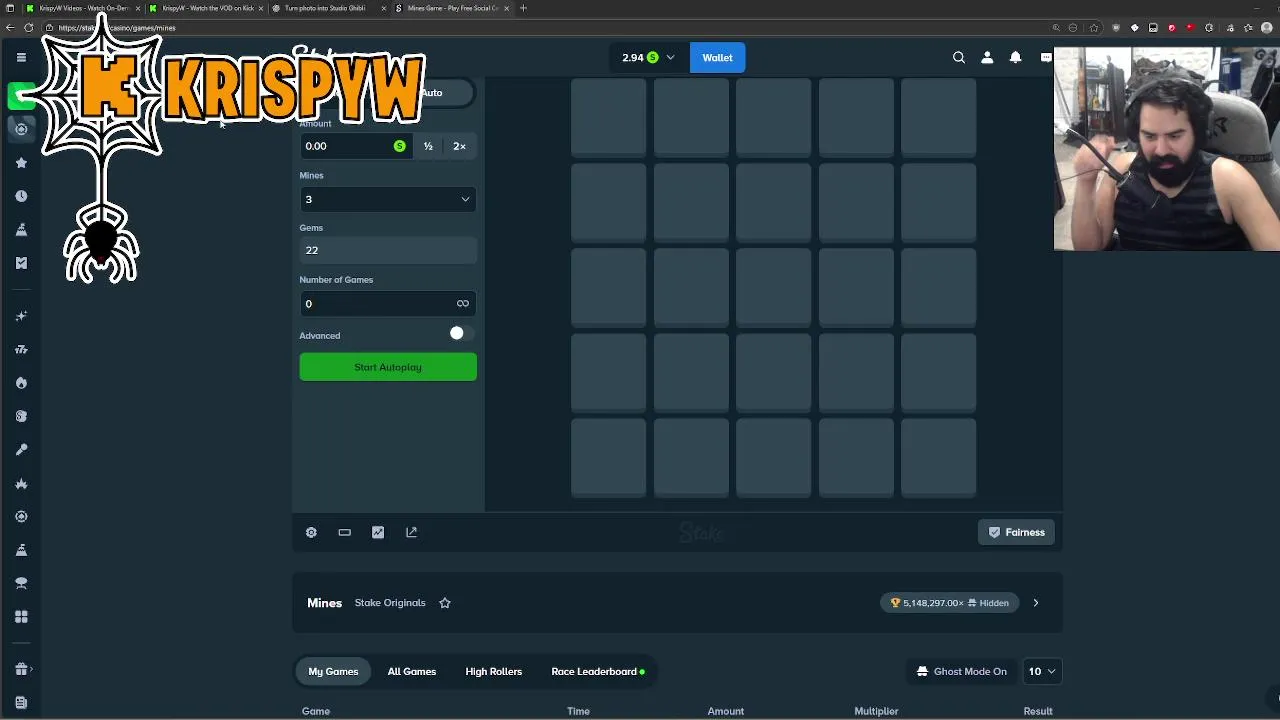This screenshot has width=1280, height=720.
Task: Open the balance currency dropdown
Action: [648, 57]
